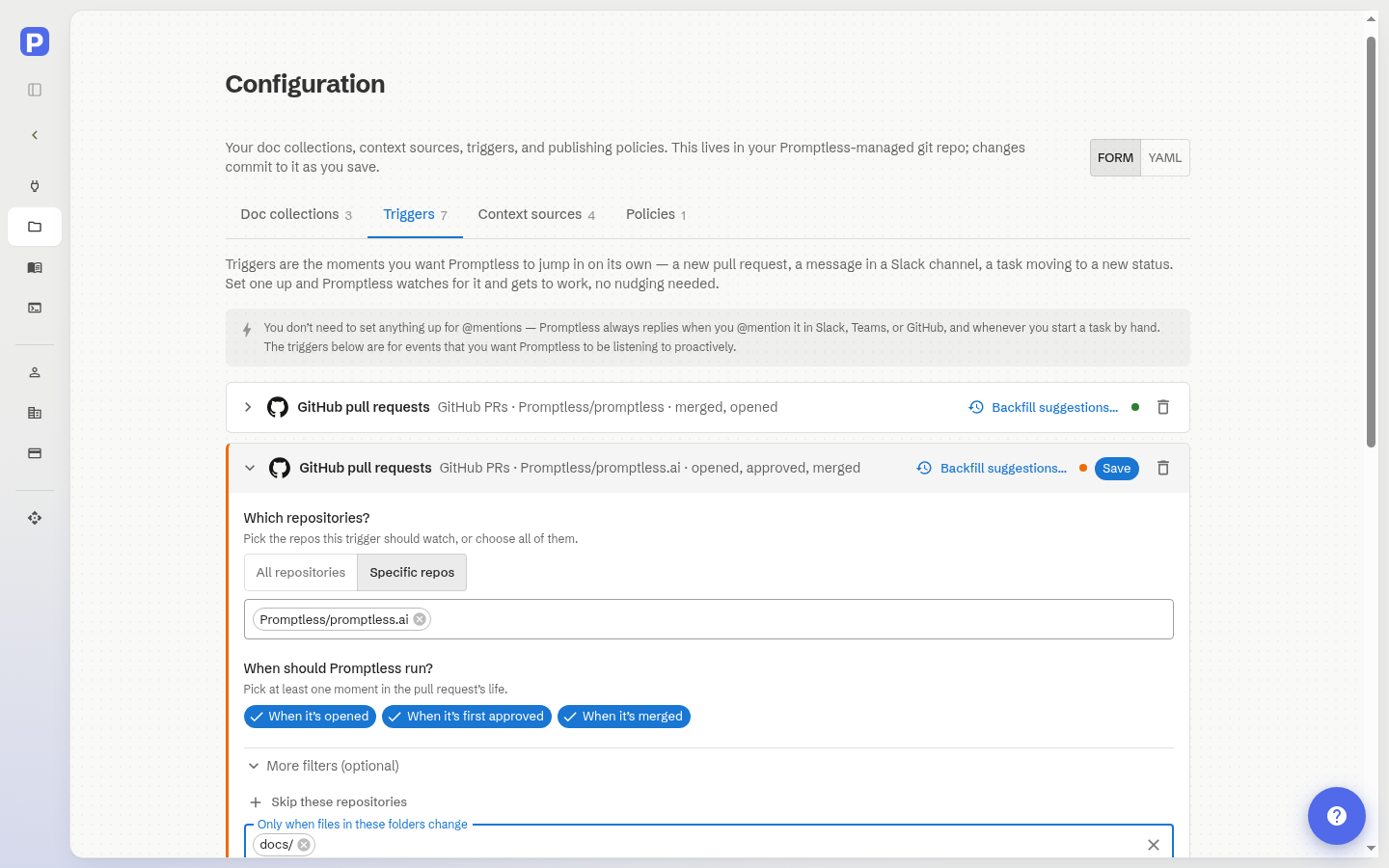Toggle the sidebar panel icon
The height and width of the screenshot is (868, 1389).
(35, 90)
